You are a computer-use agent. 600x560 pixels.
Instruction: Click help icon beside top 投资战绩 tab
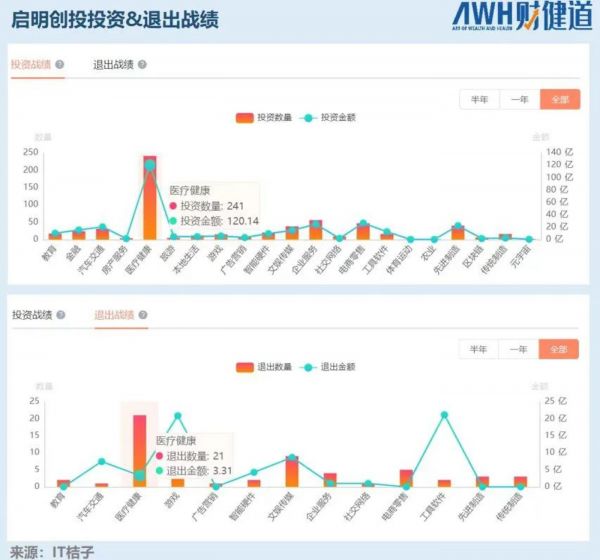[x=60, y=64]
